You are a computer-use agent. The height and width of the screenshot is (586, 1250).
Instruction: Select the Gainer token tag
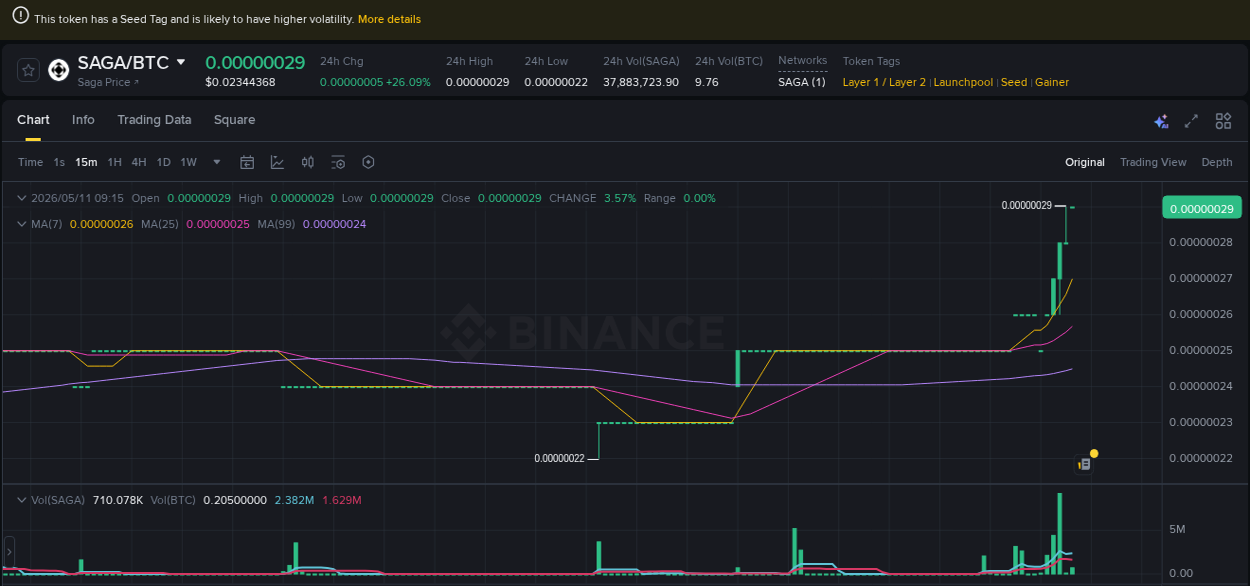point(1052,82)
